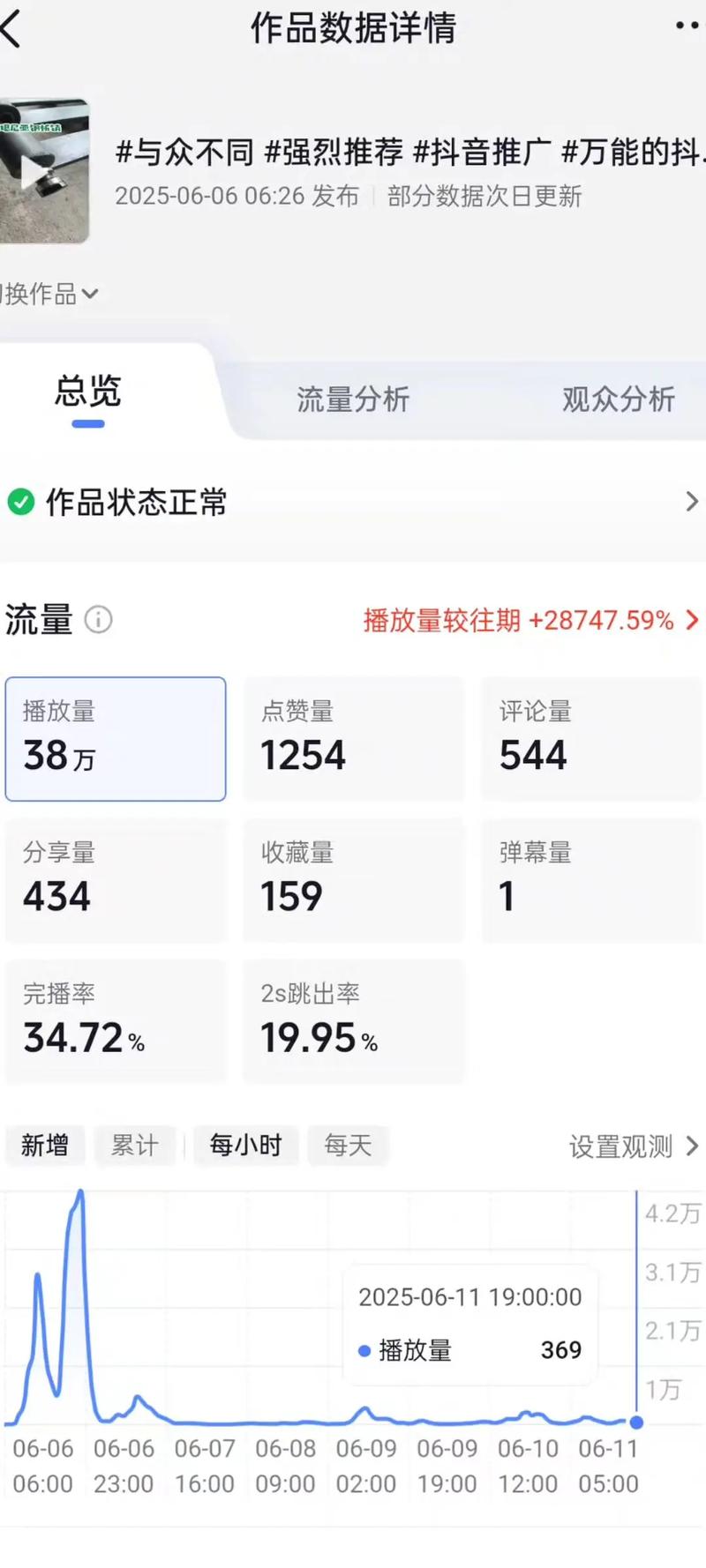
Task: Enable 每天 chart granularity
Action: 349,1146
